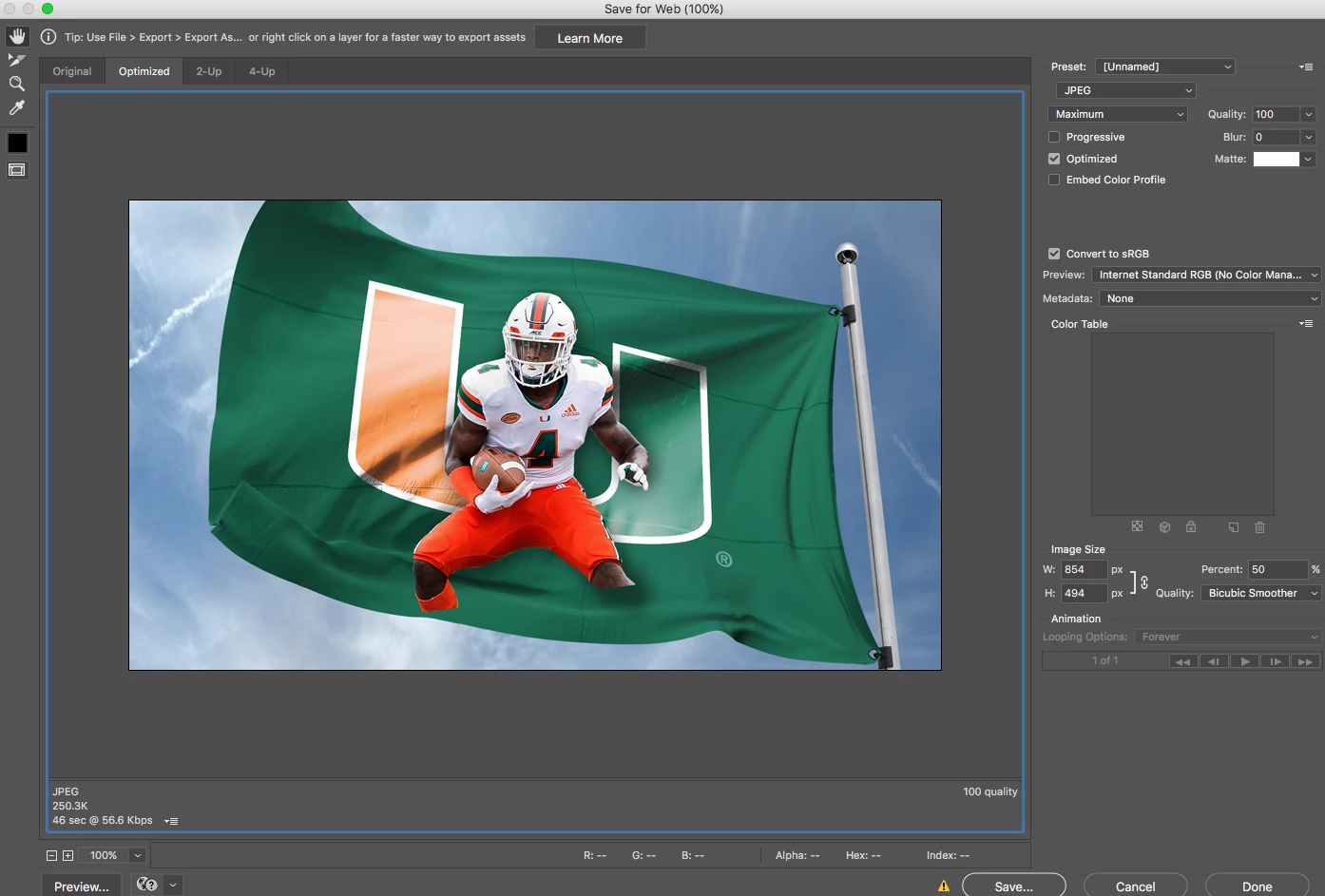Switch to the 4-Up tab
The width and height of the screenshot is (1325, 896).
coord(262,71)
